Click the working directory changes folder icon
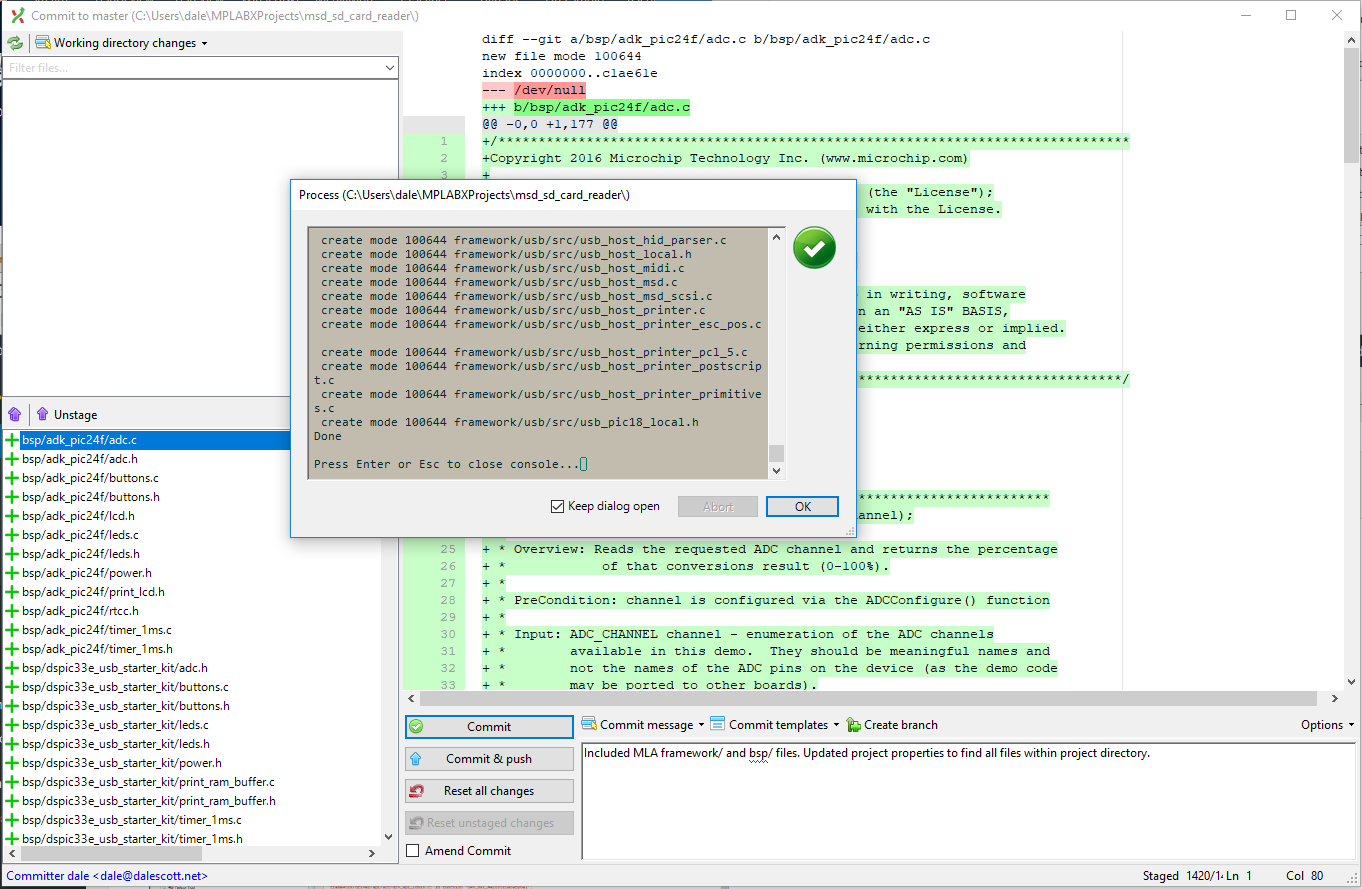Screen dimensions: 1362x889 (43, 43)
